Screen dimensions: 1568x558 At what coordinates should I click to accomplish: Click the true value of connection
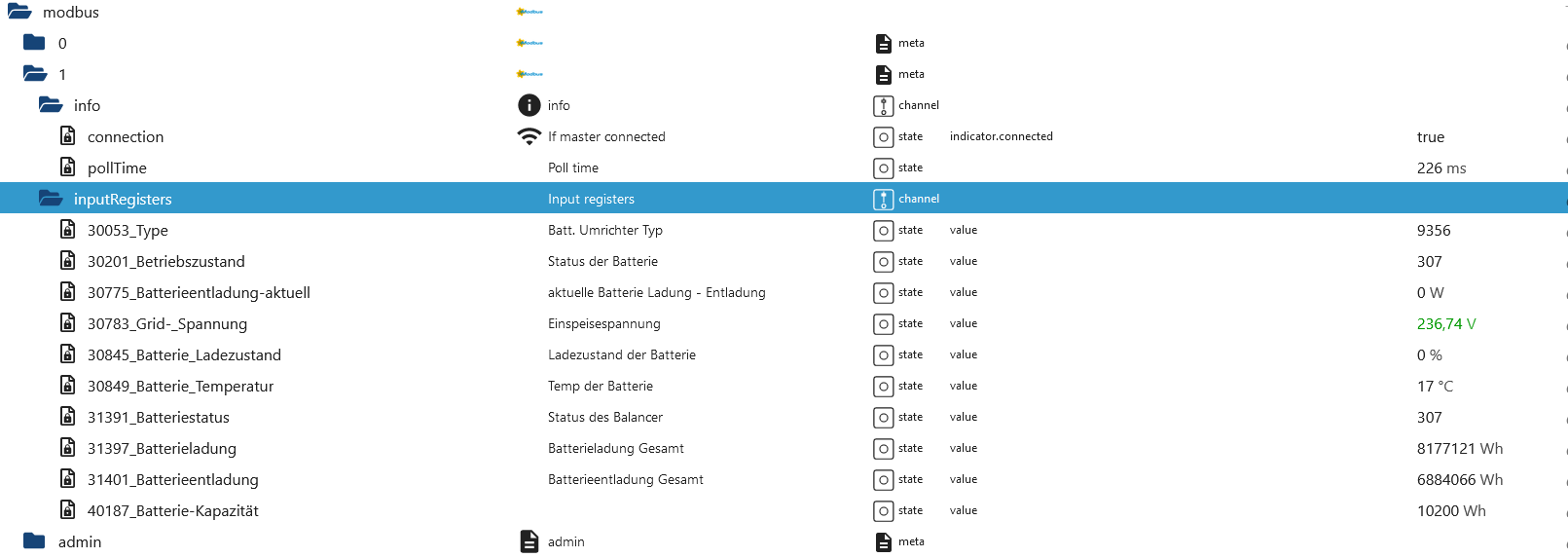coord(1431,136)
